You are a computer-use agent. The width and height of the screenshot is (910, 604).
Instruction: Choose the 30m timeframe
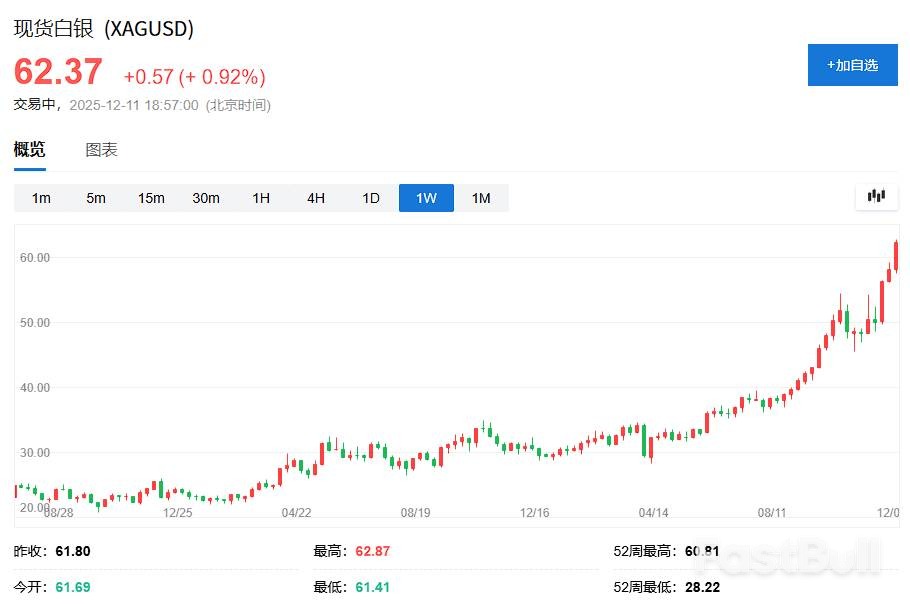[x=206, y=198]
